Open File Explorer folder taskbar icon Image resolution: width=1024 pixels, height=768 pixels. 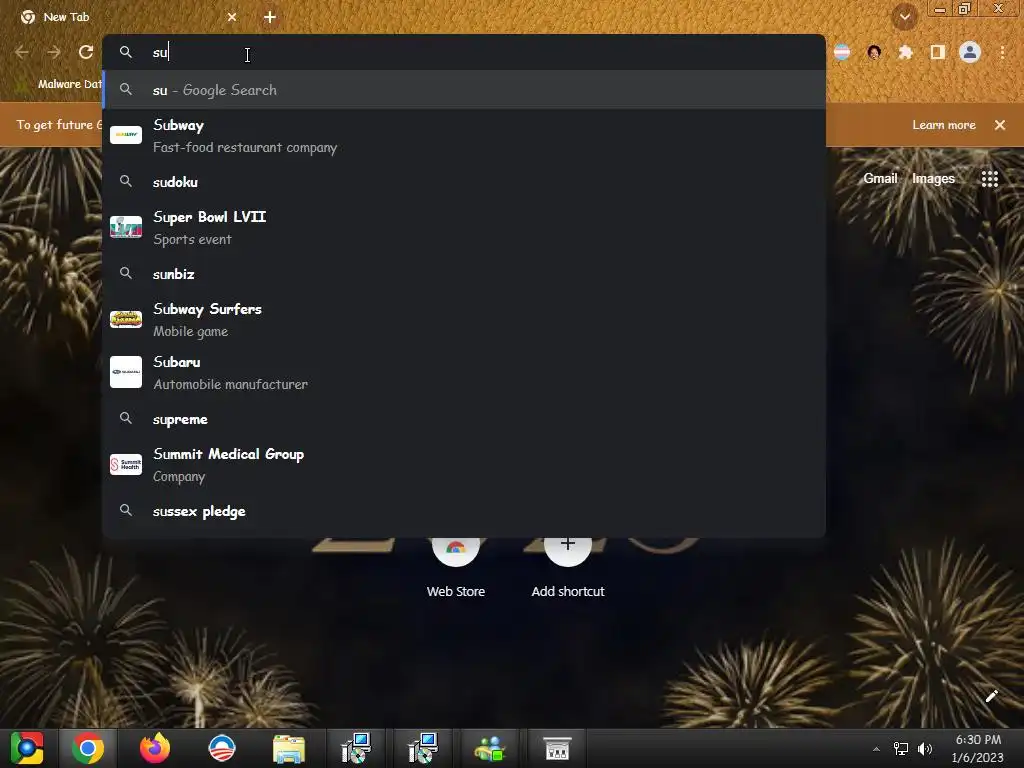[x=289, y=749]
